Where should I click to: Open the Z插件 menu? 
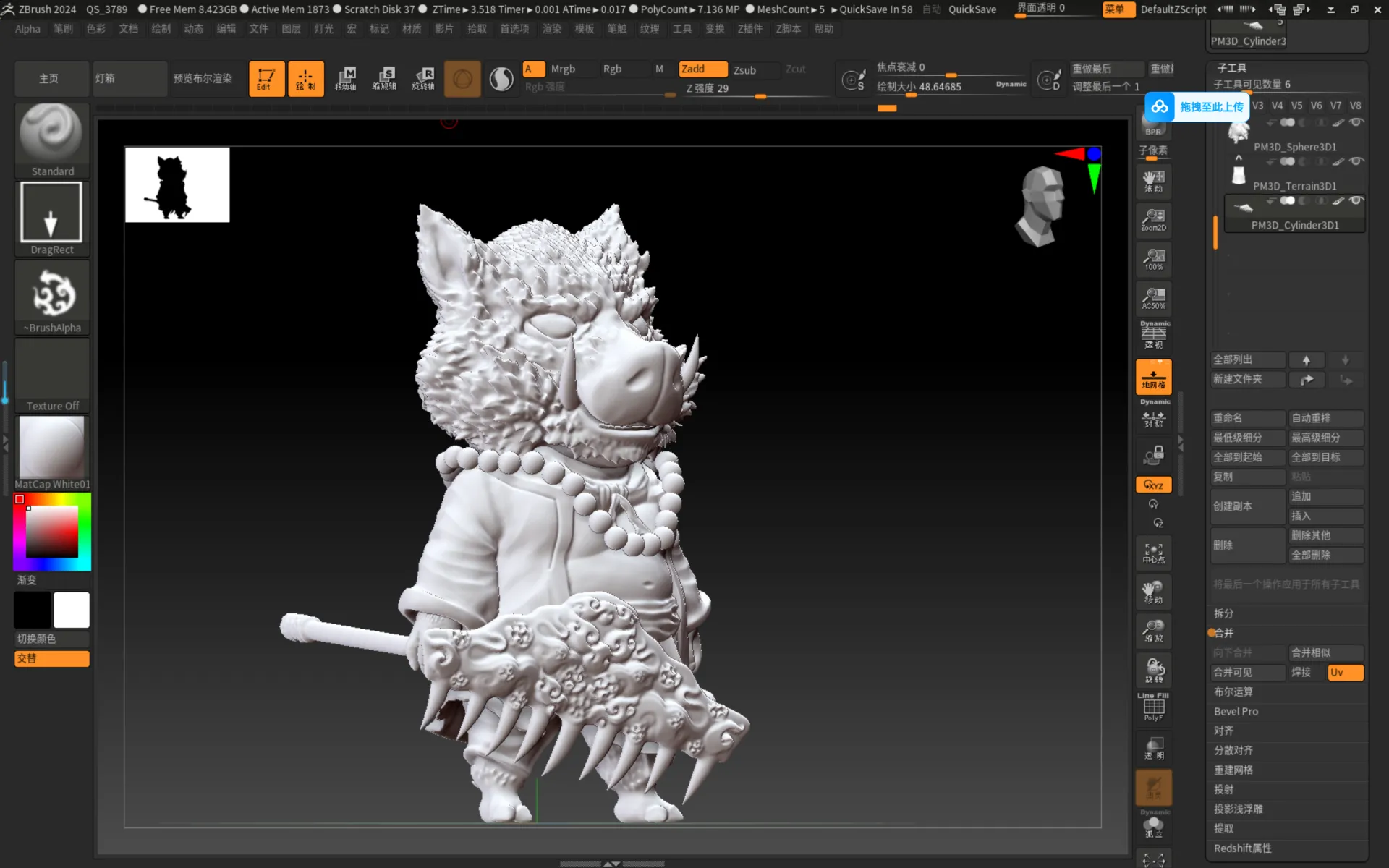(x=749, y=29)
